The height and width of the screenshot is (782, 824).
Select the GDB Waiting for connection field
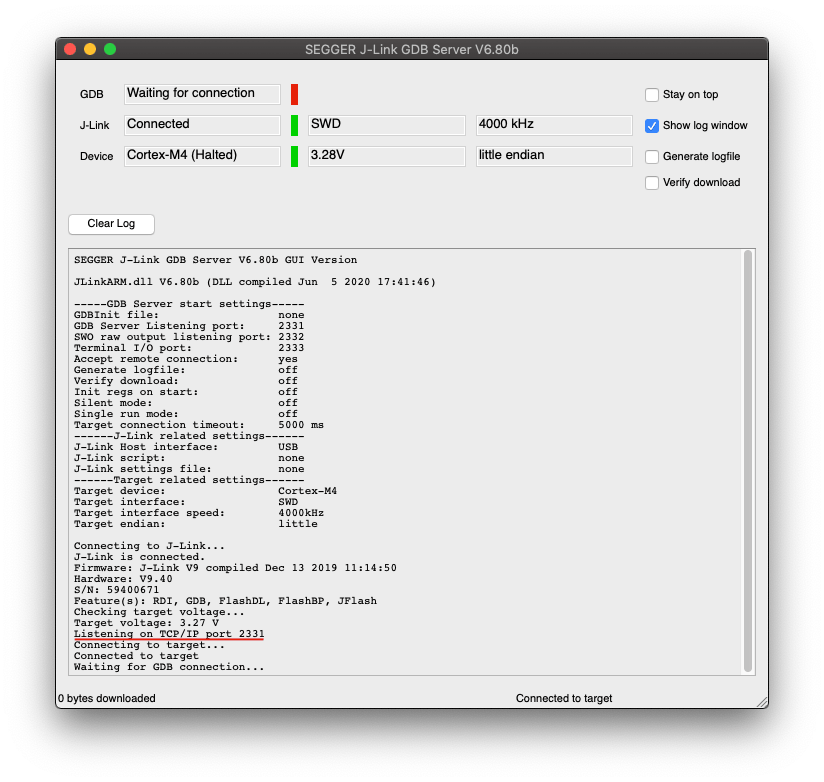coord(203,94)
